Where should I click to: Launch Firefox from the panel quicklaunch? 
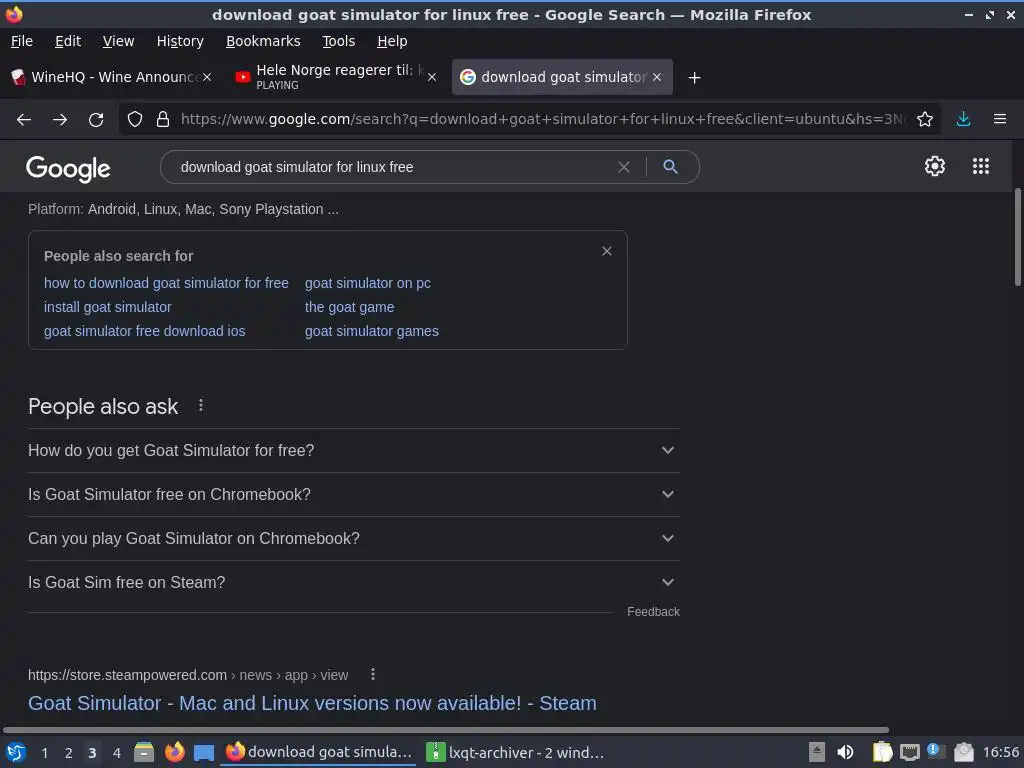click(174, 752)
